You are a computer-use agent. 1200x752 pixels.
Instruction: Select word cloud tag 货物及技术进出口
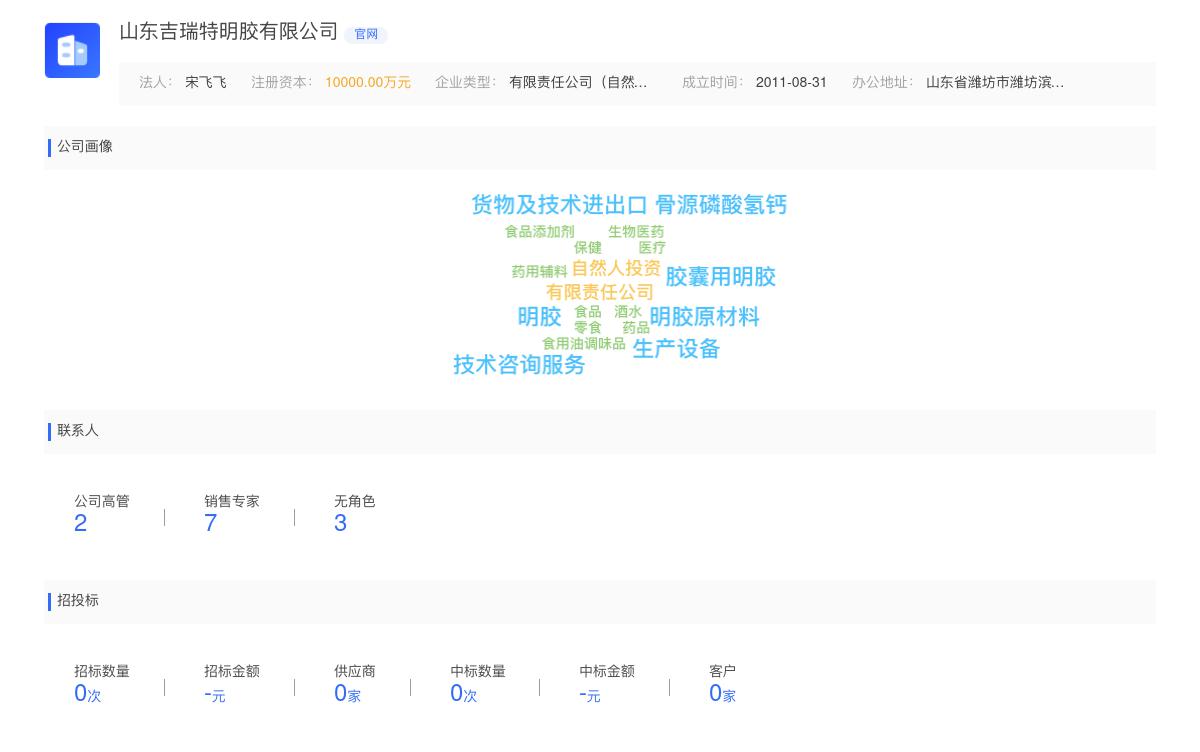click(x=560, y=205)
